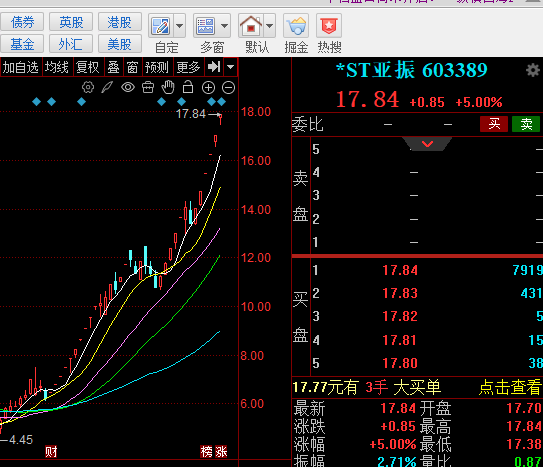Zoom in the K-line chart
The height and width of the screenshot is (467, 543).
pyautogui.click(x=208, y=88)
